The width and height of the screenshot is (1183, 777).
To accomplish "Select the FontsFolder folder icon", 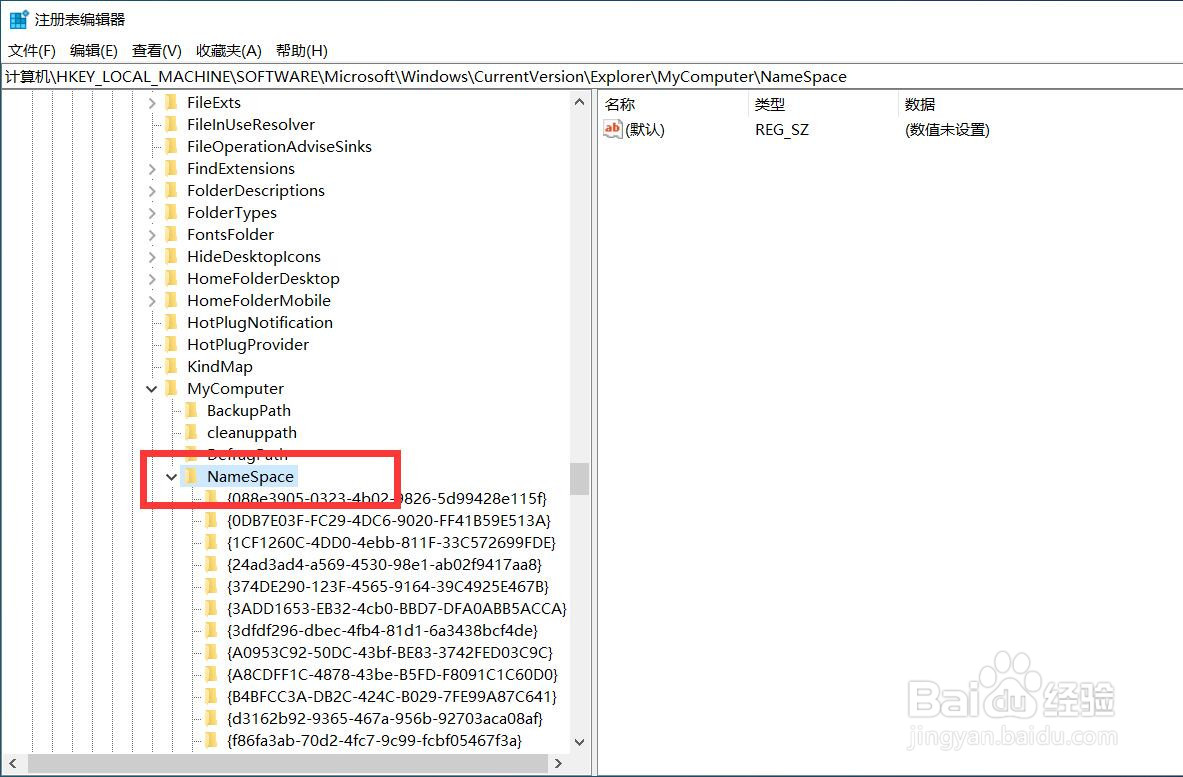I will [172, 234].
